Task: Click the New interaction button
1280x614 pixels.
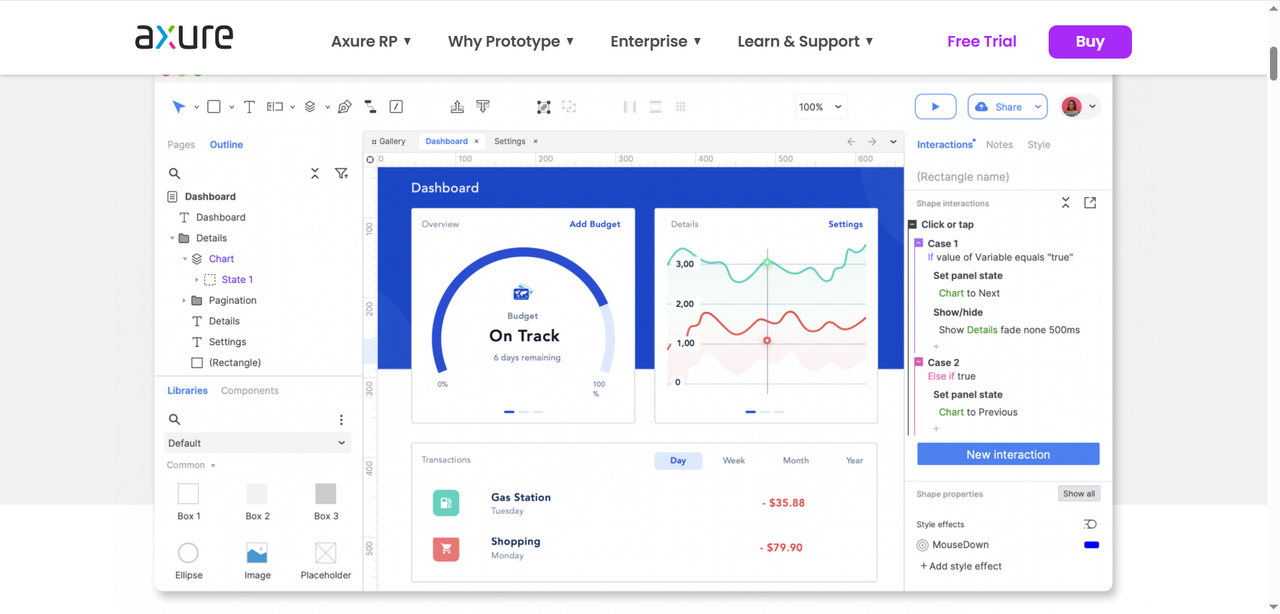Action: (x=1008, y=454)
